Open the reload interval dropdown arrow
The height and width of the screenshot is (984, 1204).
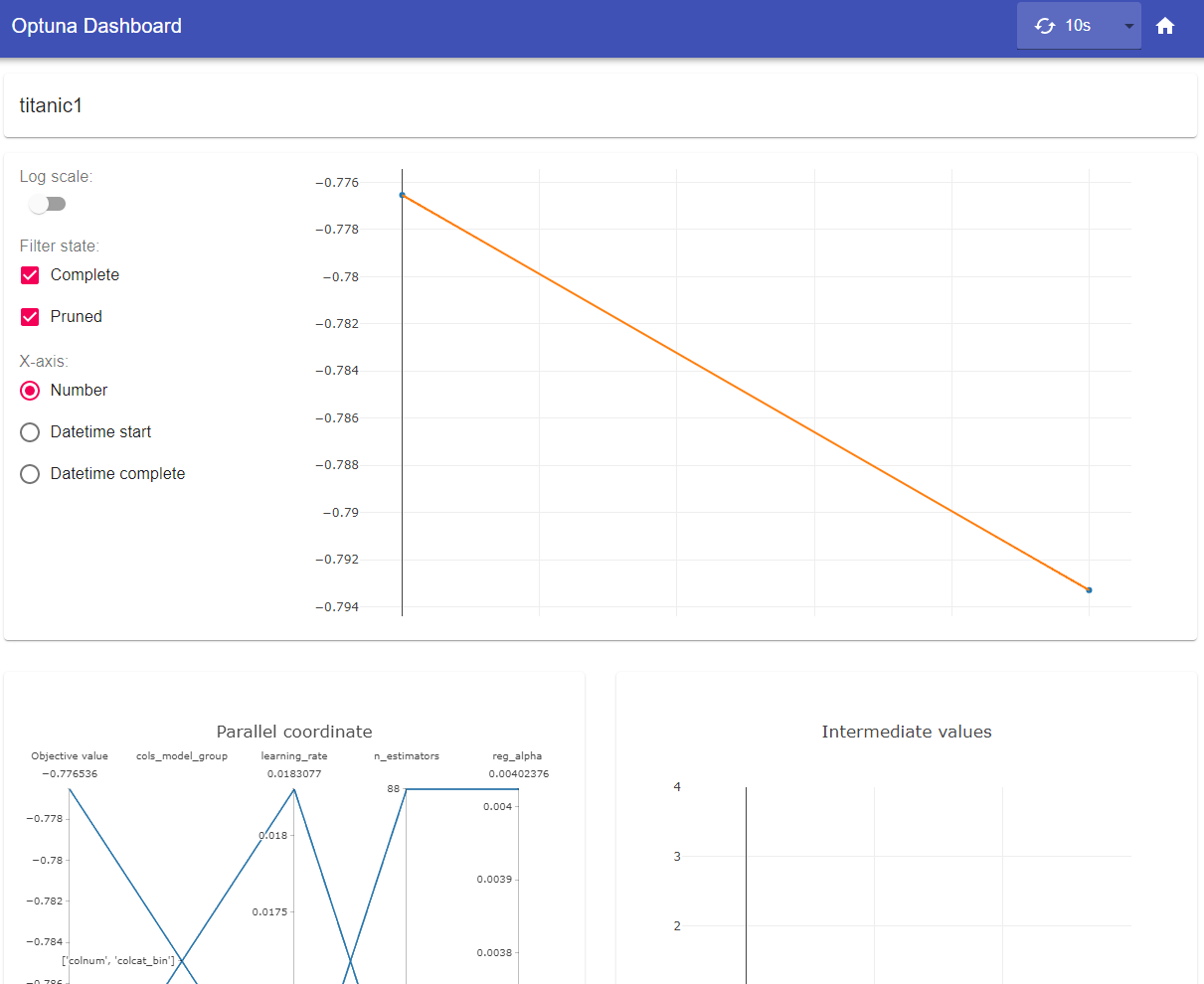coord(1128,26)
